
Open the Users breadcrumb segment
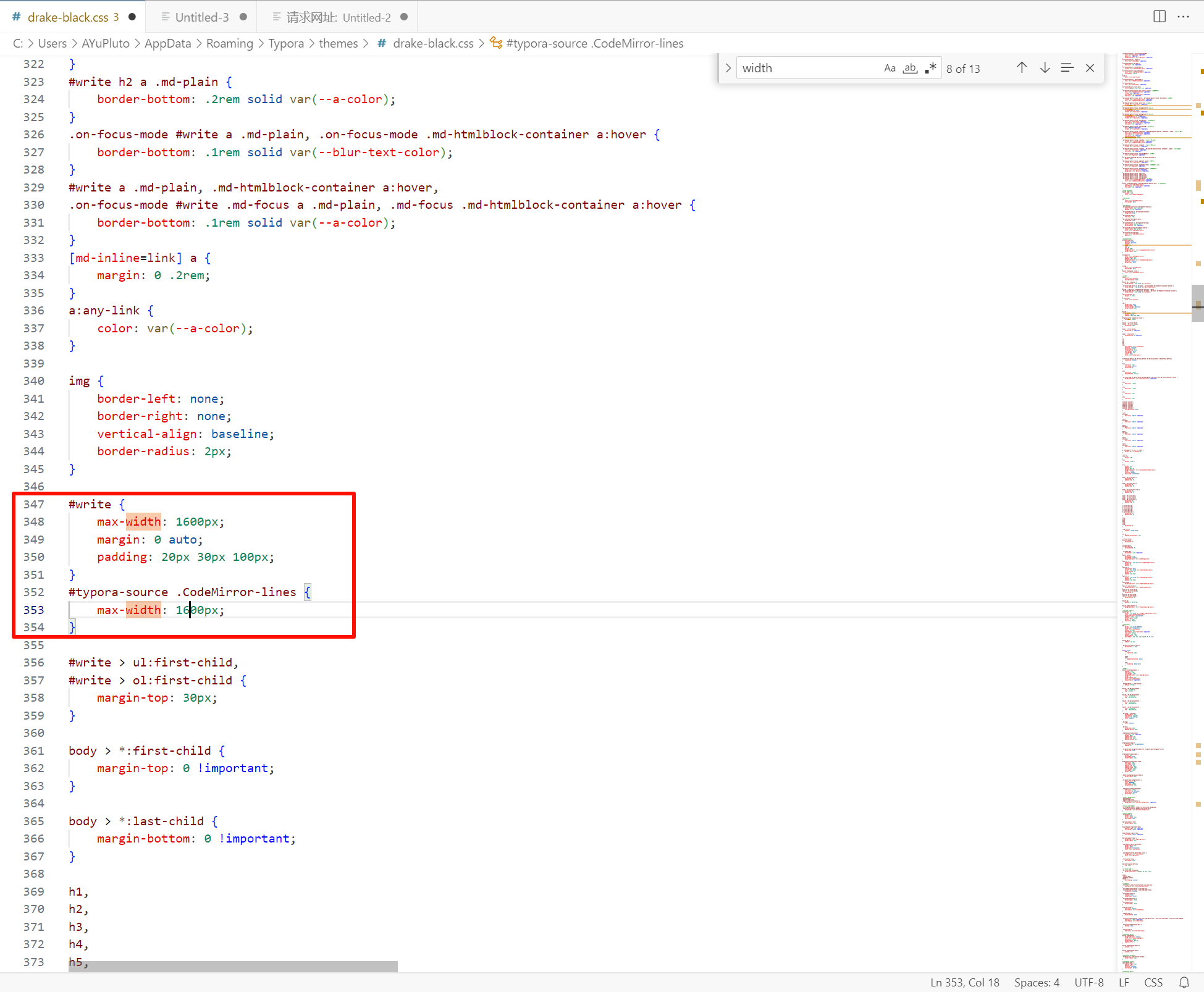point(52,43)
